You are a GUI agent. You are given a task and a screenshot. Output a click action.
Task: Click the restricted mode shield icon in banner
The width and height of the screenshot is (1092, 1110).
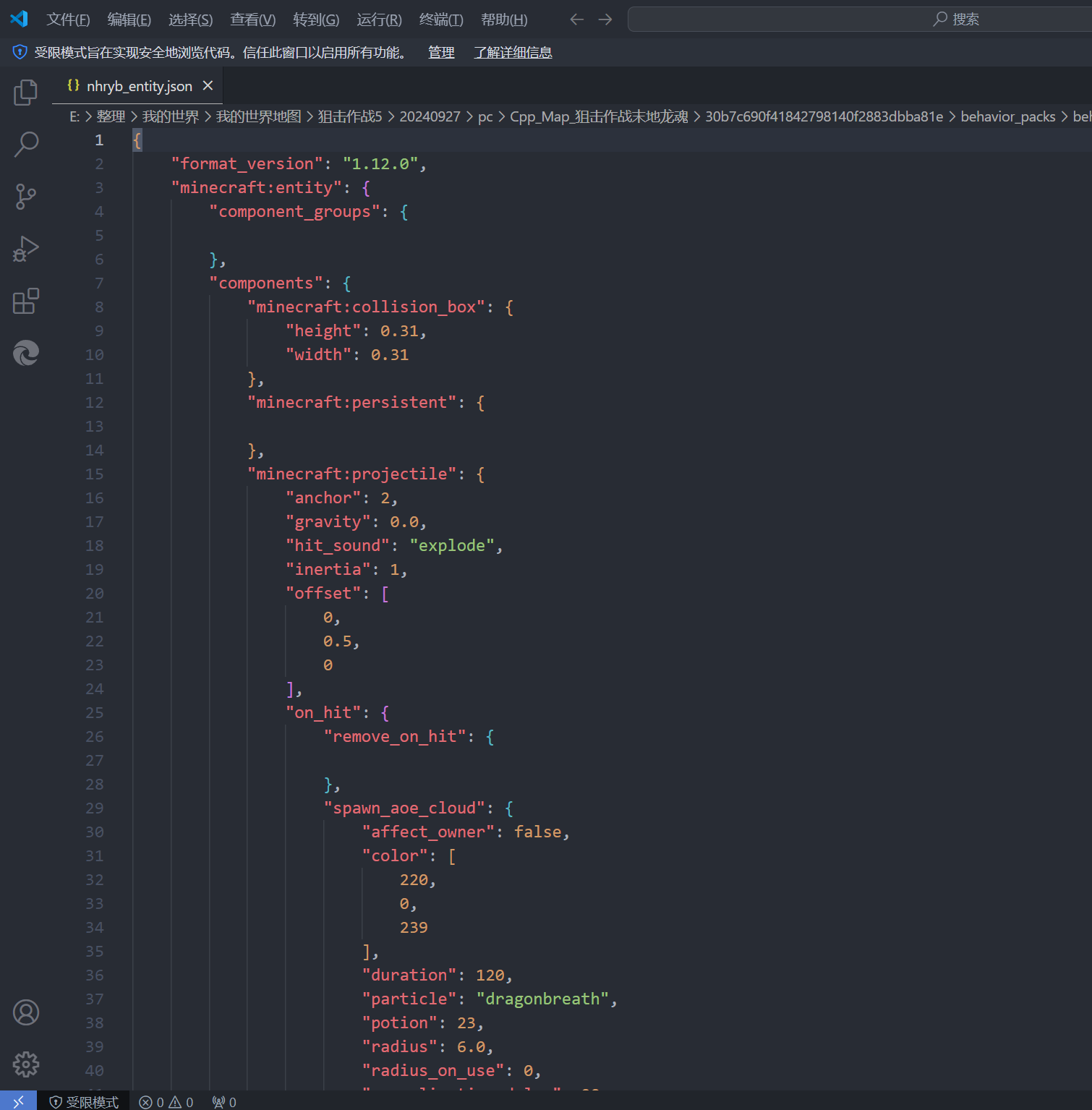(20, 52)
